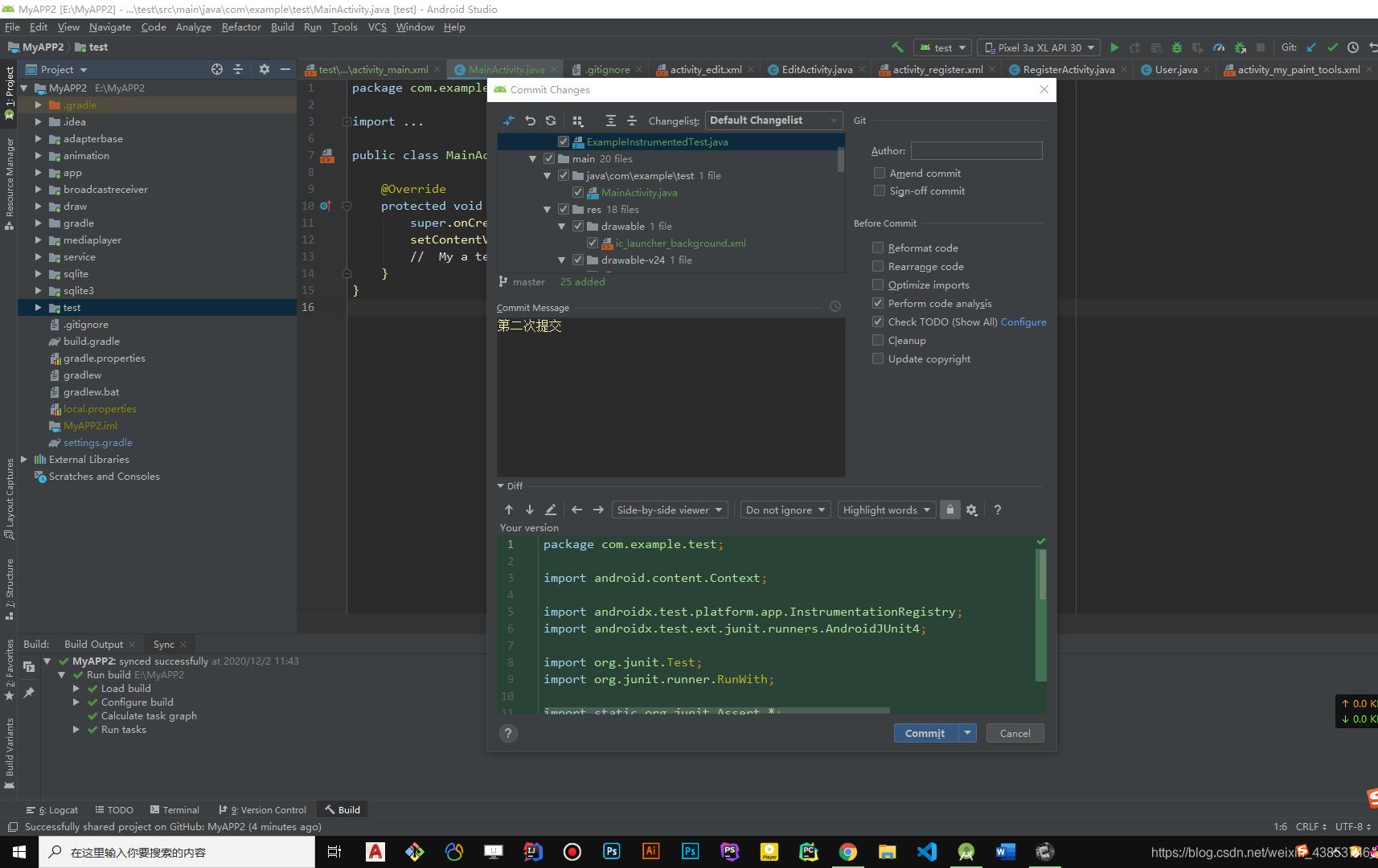The height and width of the screenshot is (868, 1378).
Task: Switch to EditActivity.java editor tab
Action: tap(817, 69)
